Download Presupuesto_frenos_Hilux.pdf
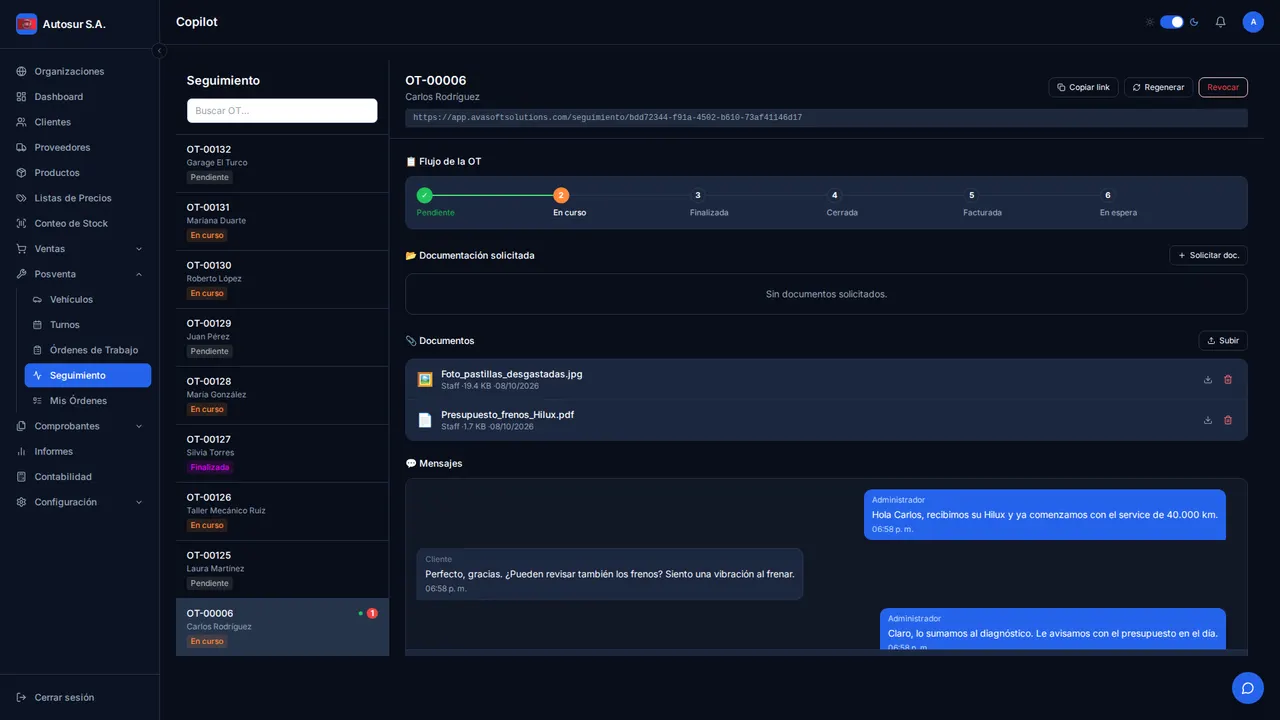 click(x=1208, y=420)
